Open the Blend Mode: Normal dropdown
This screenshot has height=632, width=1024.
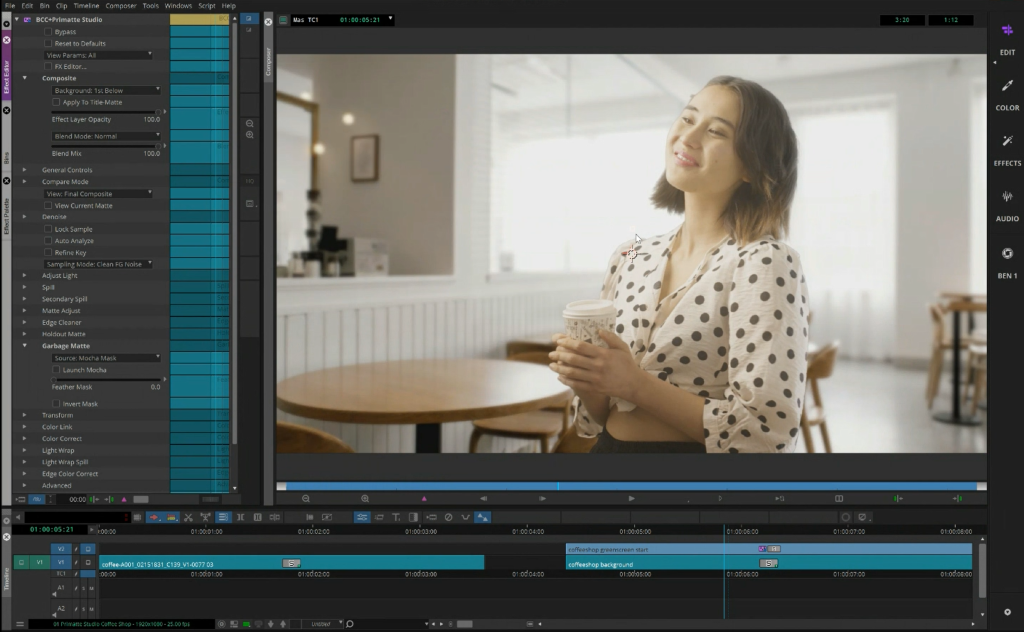[106, 136]
